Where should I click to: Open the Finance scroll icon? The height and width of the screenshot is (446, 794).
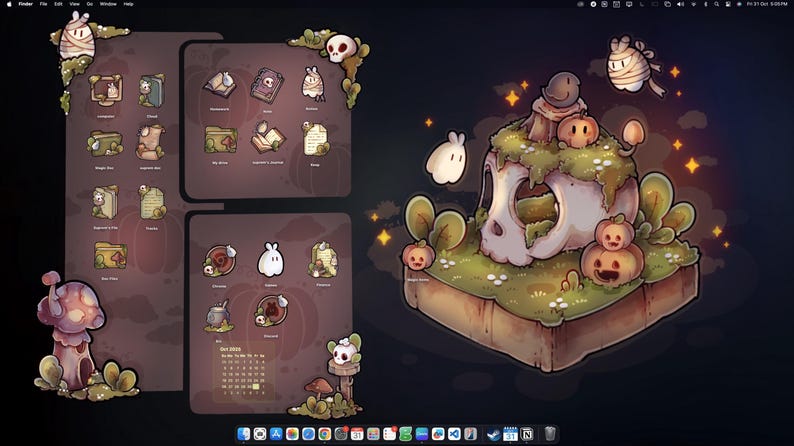click(323, 260)
